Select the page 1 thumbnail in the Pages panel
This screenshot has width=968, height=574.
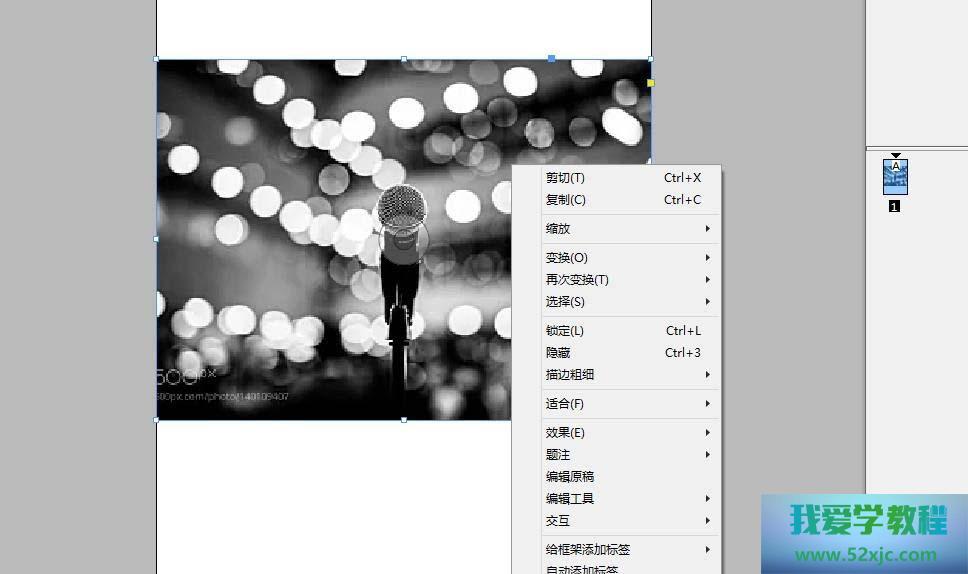(x=895, y=177)
